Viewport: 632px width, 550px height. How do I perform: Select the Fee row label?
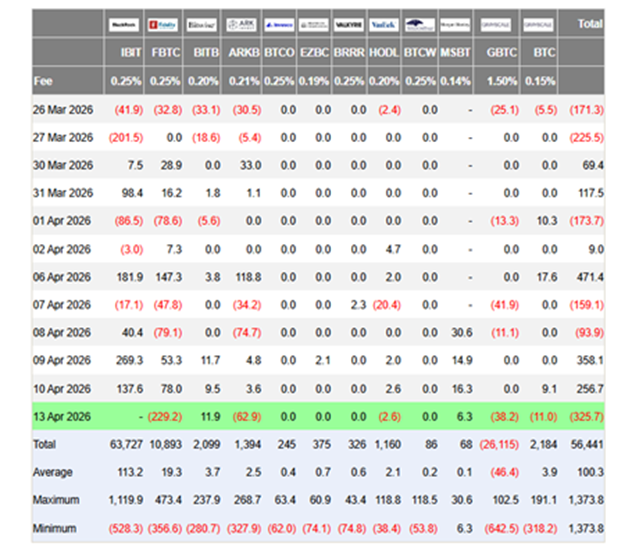(43, 81)
